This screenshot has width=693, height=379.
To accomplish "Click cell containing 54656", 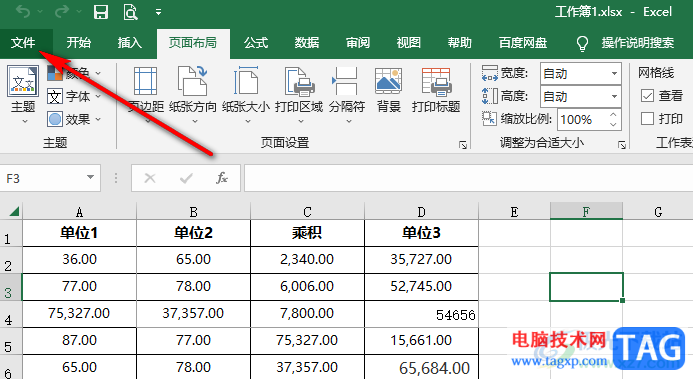I will click(x=421, y=314).
